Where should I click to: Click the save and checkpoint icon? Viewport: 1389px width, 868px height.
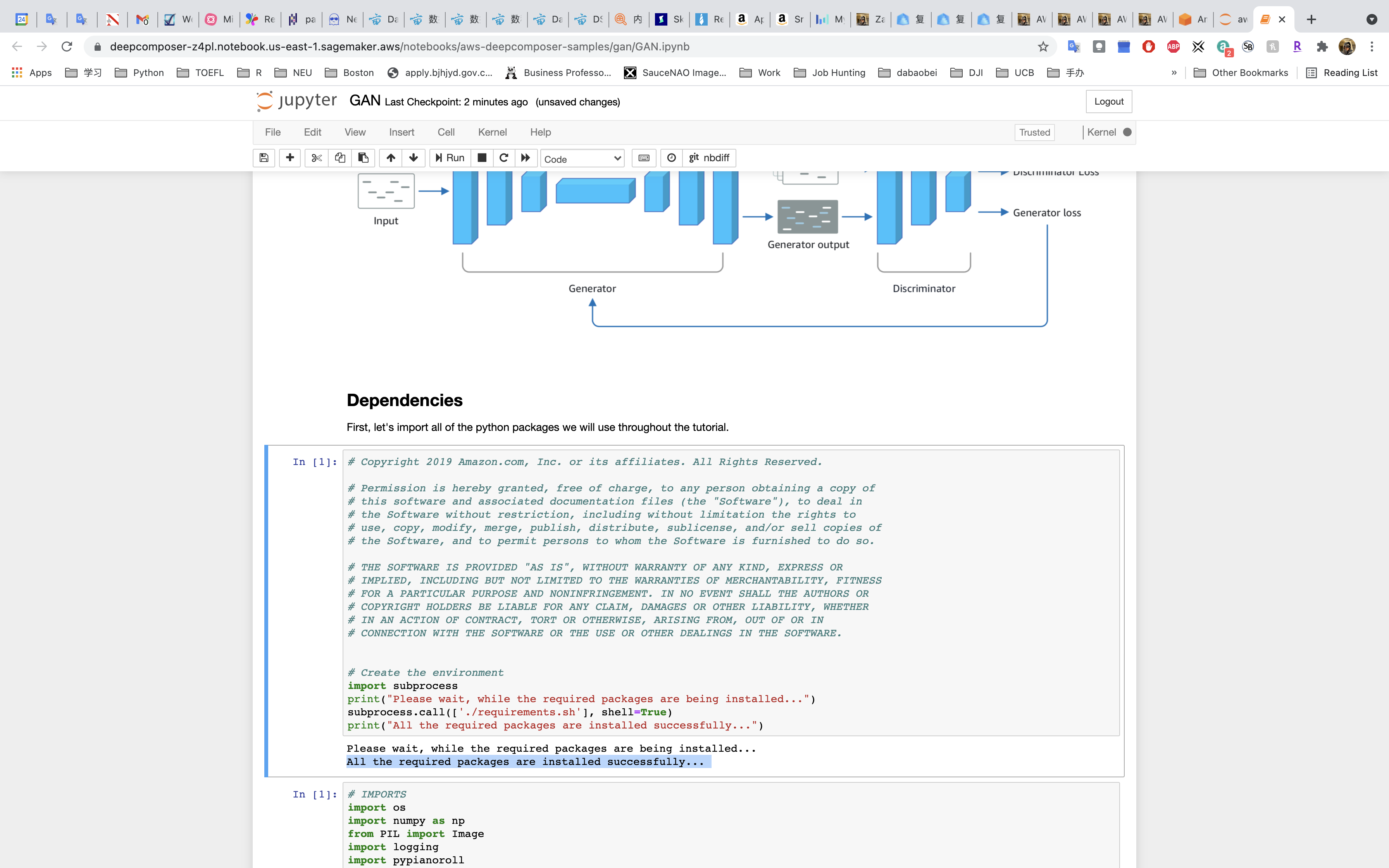264,158
